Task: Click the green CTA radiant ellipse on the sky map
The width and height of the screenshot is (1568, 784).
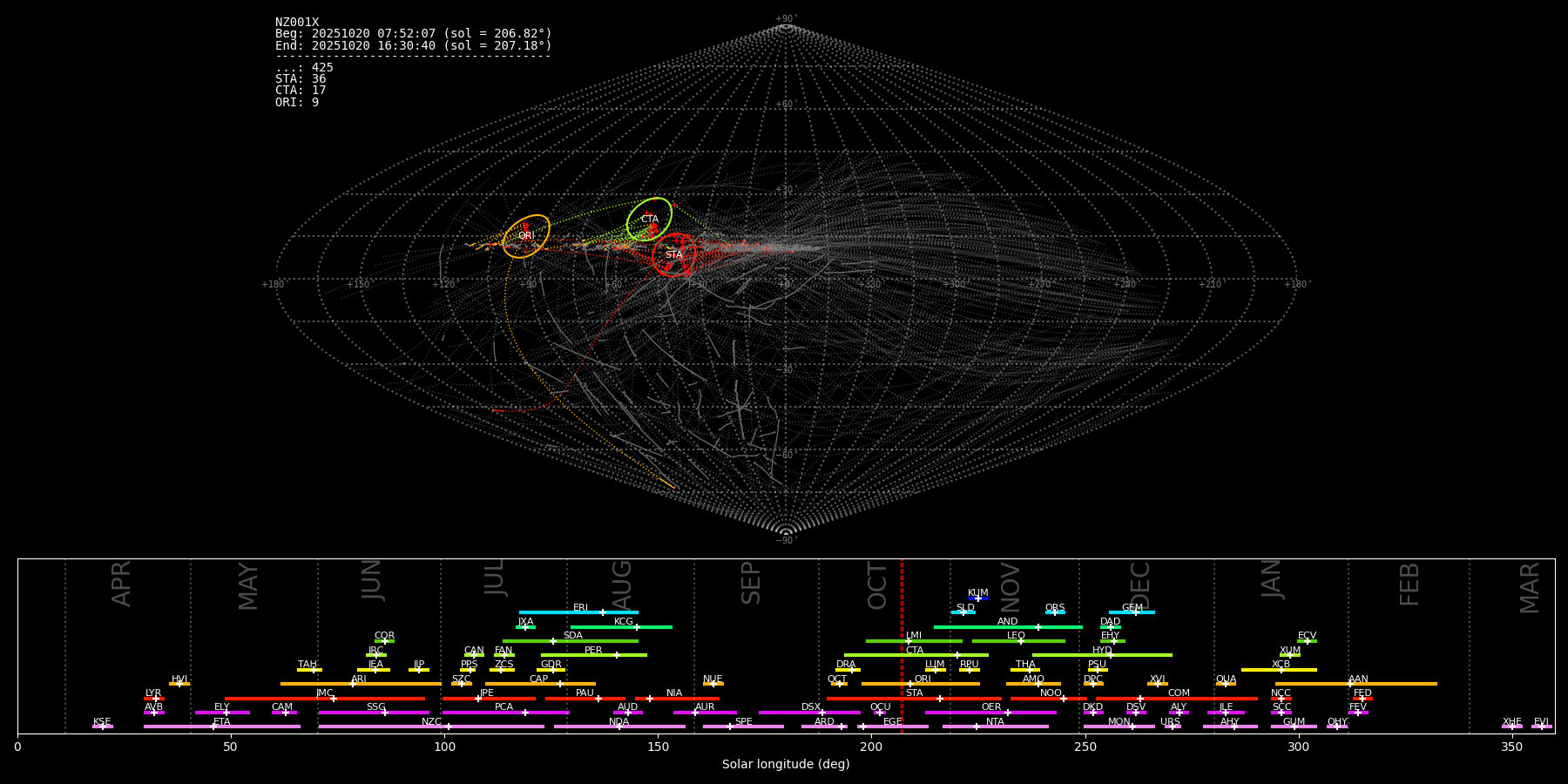Action: [x=650, y=220]
